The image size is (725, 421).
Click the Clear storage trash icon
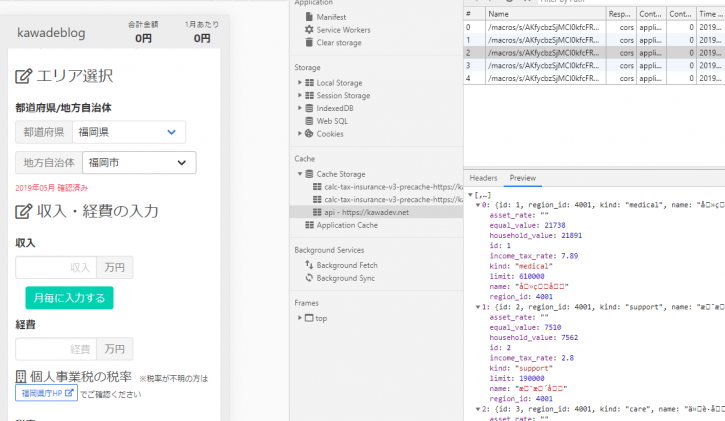[309, 43]
